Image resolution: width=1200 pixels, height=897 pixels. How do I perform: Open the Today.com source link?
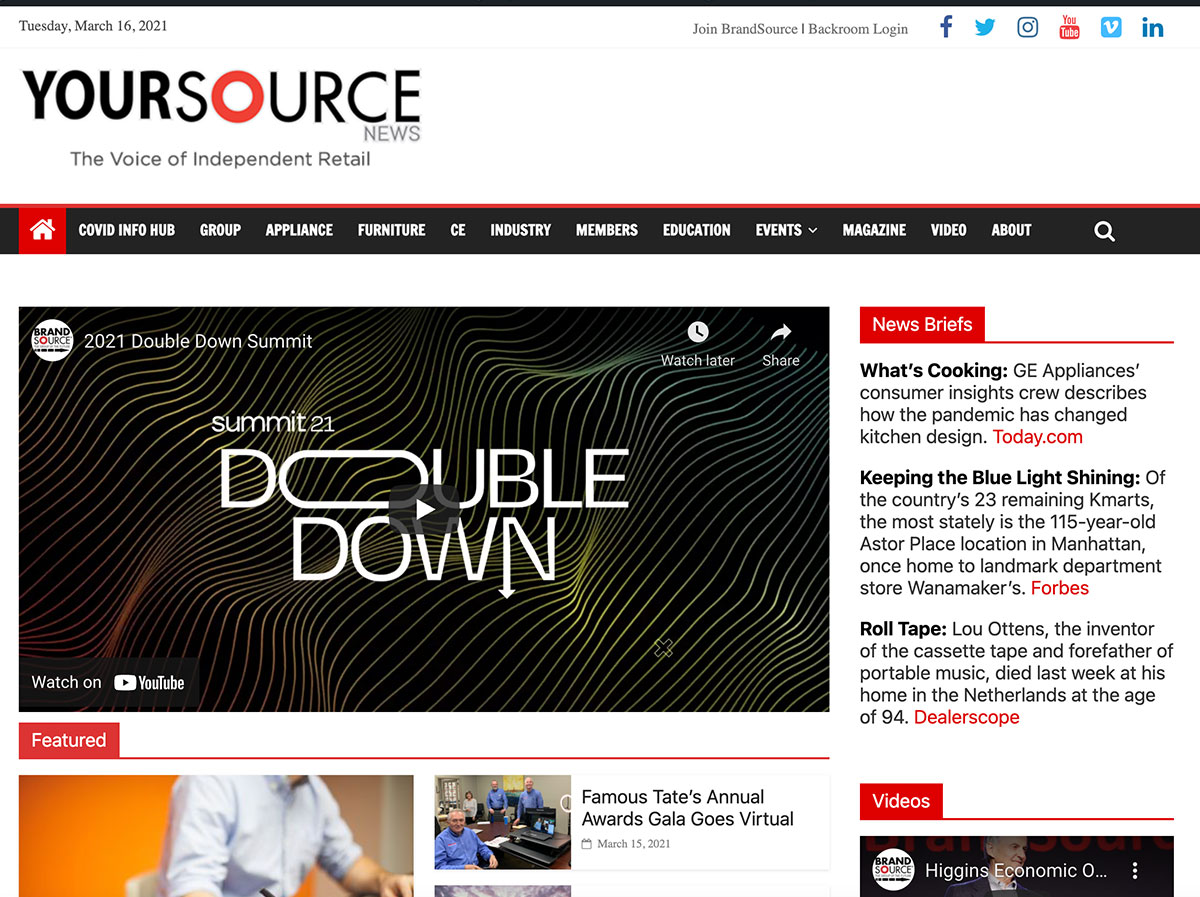(x=1037, y=437)
